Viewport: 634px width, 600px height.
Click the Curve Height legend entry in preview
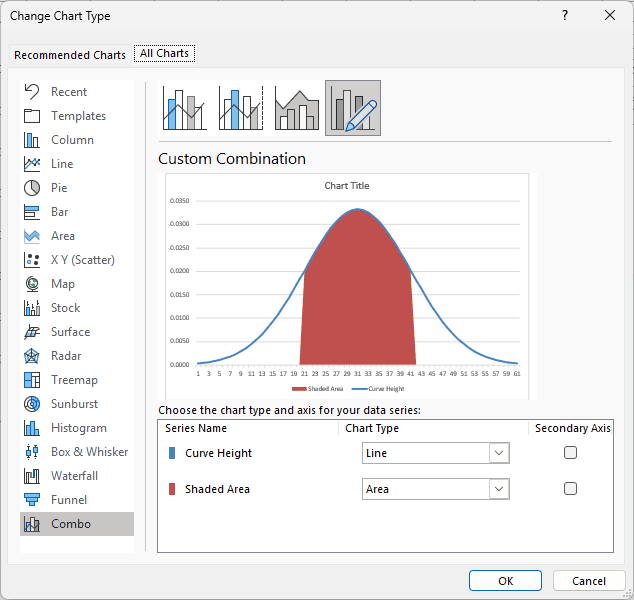378,389
